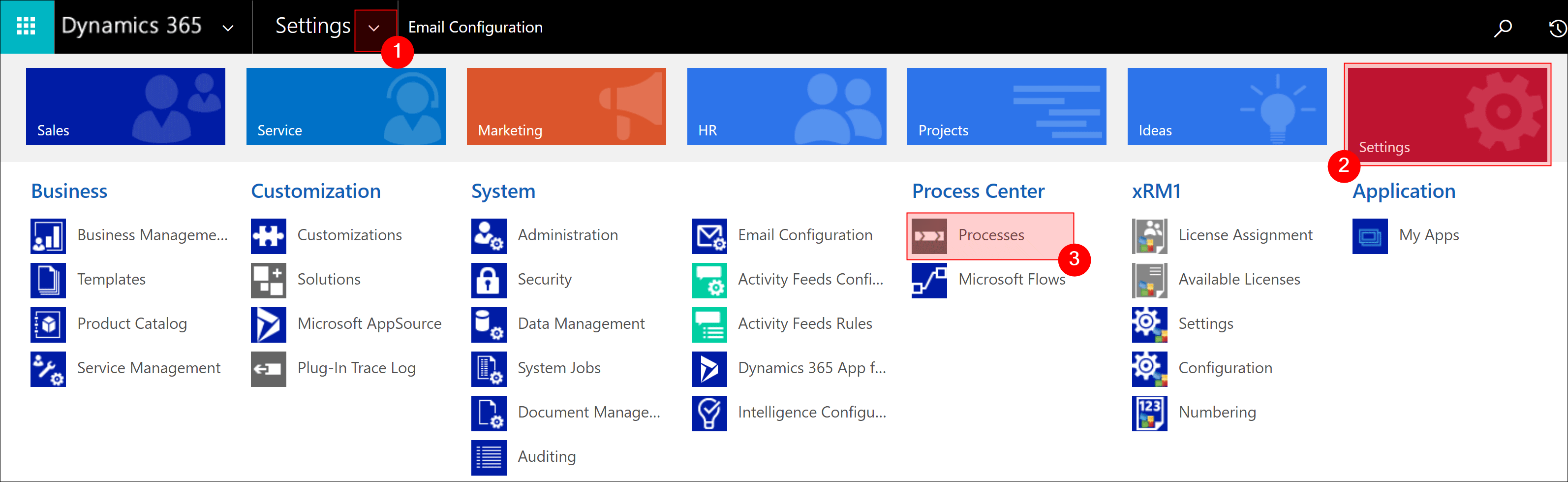Select the Ideas tile

1227,106
